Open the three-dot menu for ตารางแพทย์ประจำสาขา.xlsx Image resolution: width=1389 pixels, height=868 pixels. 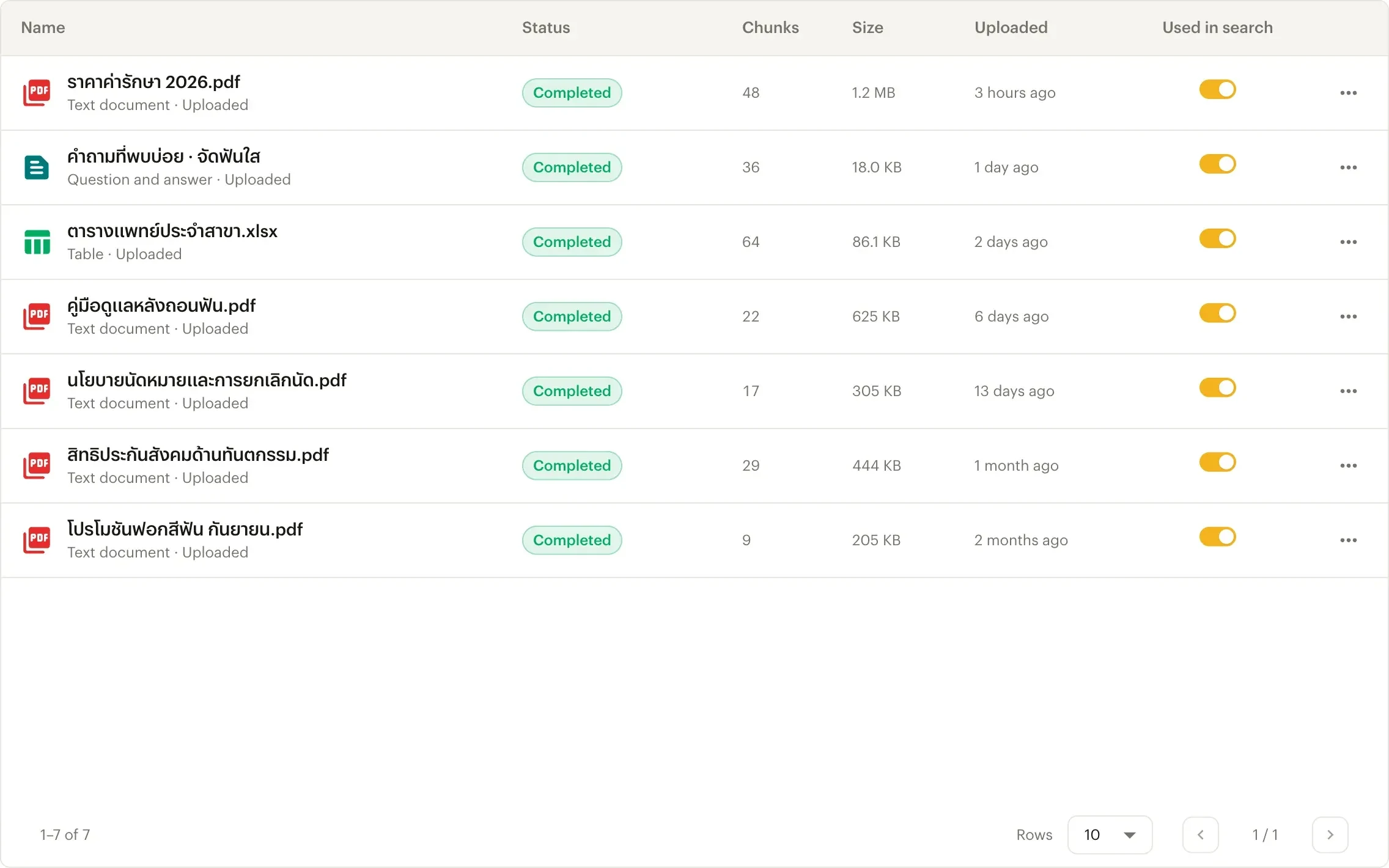click(x=1348, y=242)
